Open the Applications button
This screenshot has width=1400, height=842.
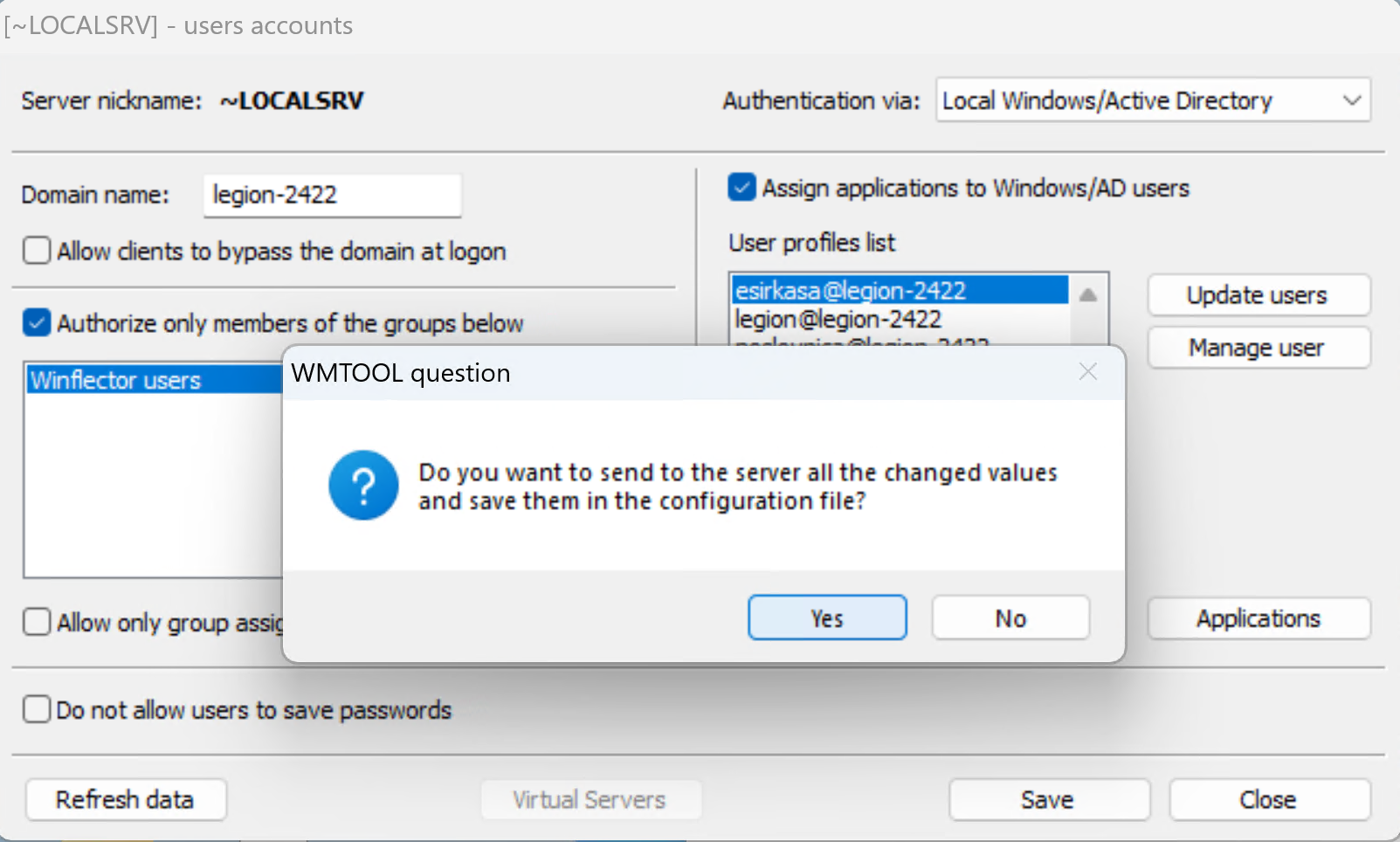click(1258, 618)
